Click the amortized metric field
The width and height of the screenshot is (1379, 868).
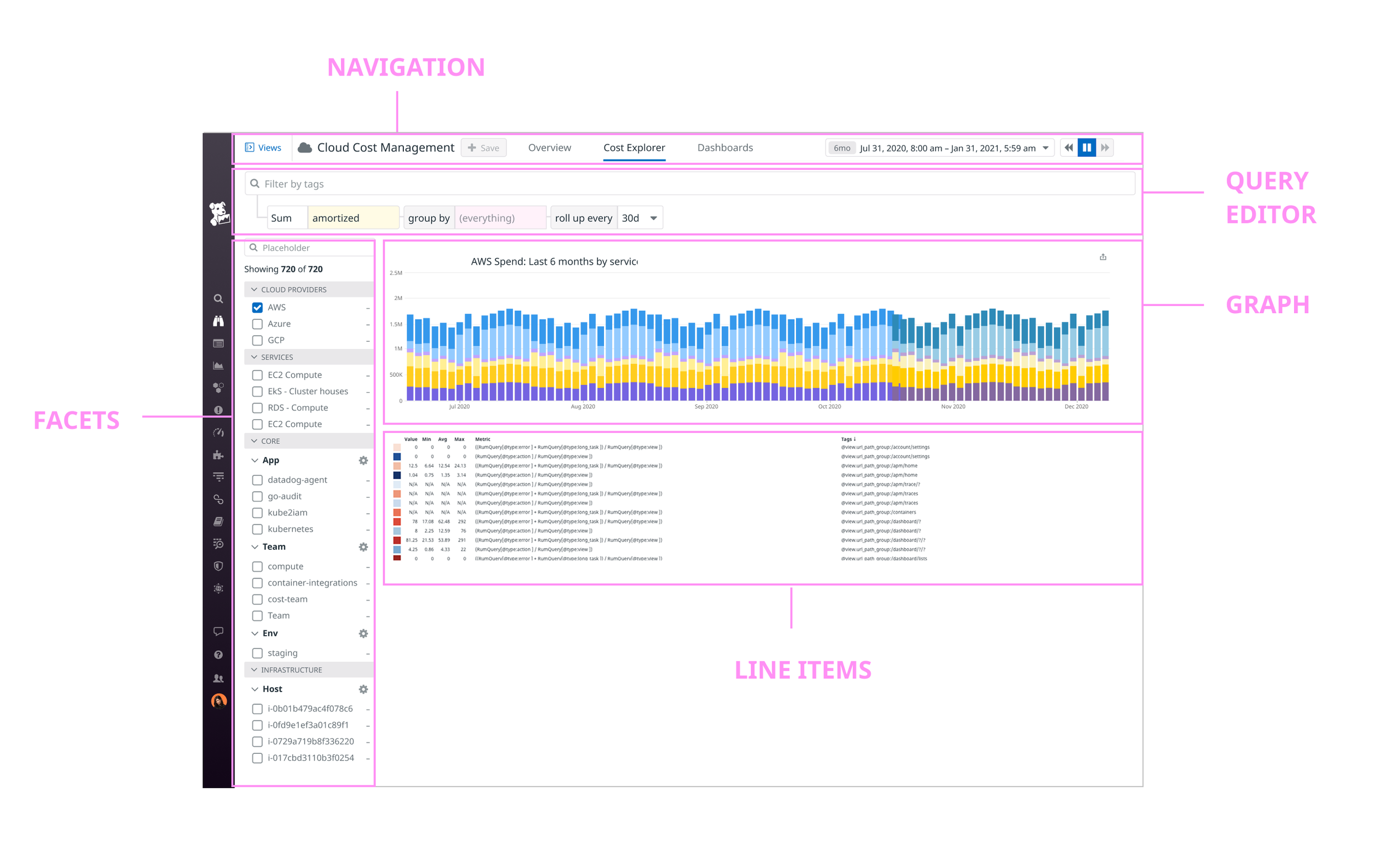(354, 218)
